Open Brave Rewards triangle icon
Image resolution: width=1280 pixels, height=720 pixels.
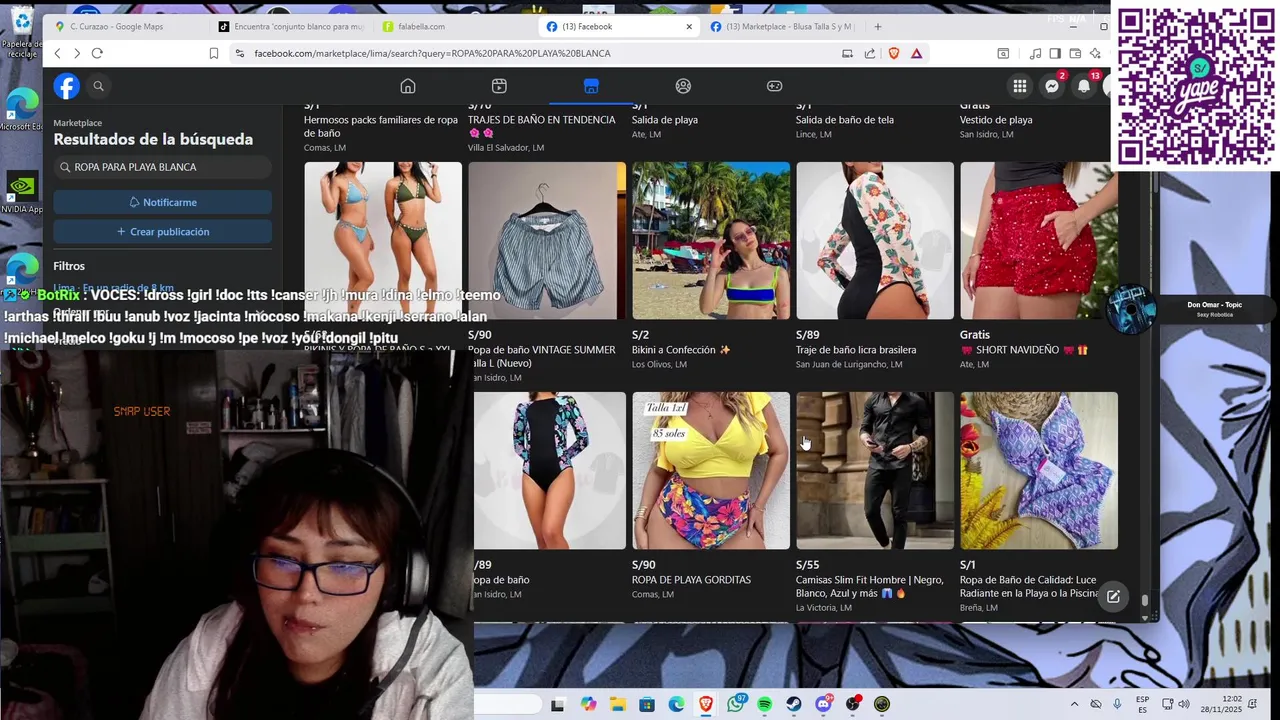pyautogui.click(x=916, y=53)
